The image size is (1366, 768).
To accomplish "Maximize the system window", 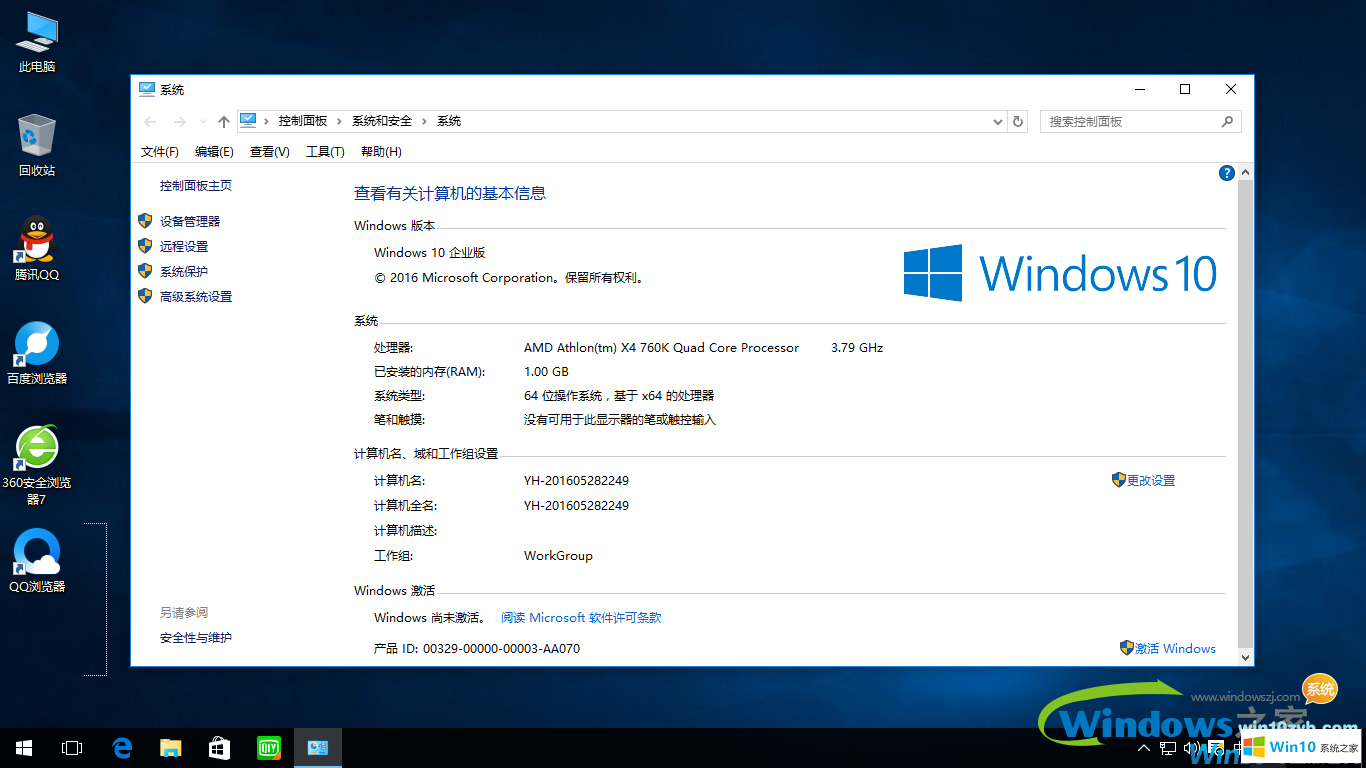I will 1185,89.
